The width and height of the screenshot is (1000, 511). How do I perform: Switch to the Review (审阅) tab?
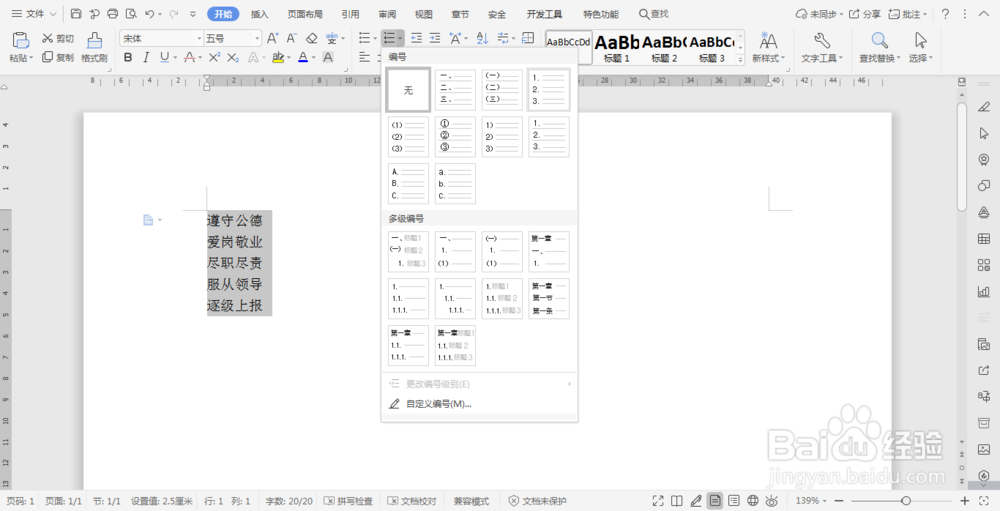(x=386, y=13)
